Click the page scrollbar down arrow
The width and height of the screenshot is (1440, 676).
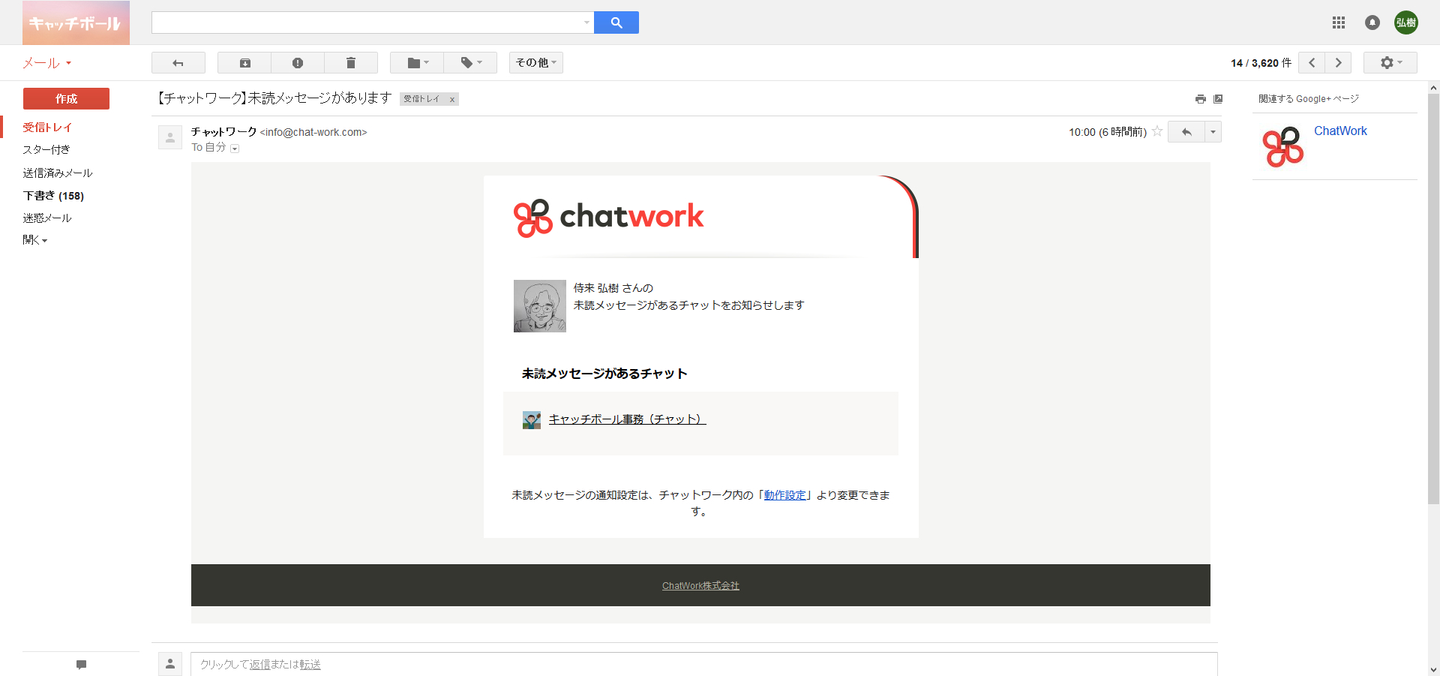[x=1432, y=668]
